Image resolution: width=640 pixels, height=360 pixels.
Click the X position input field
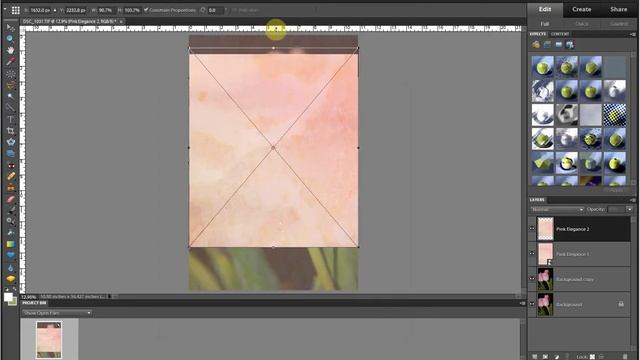pos(40,10)
